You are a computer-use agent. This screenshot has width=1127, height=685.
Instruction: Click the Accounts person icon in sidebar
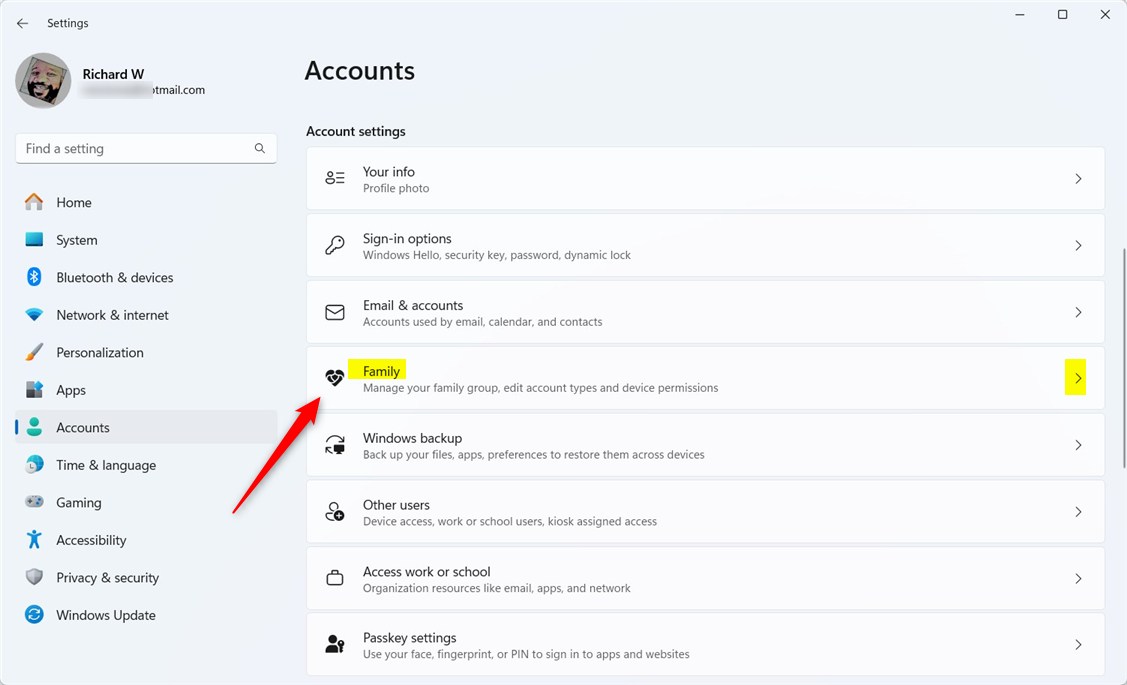pyautogui.click(x=34, y=427)
